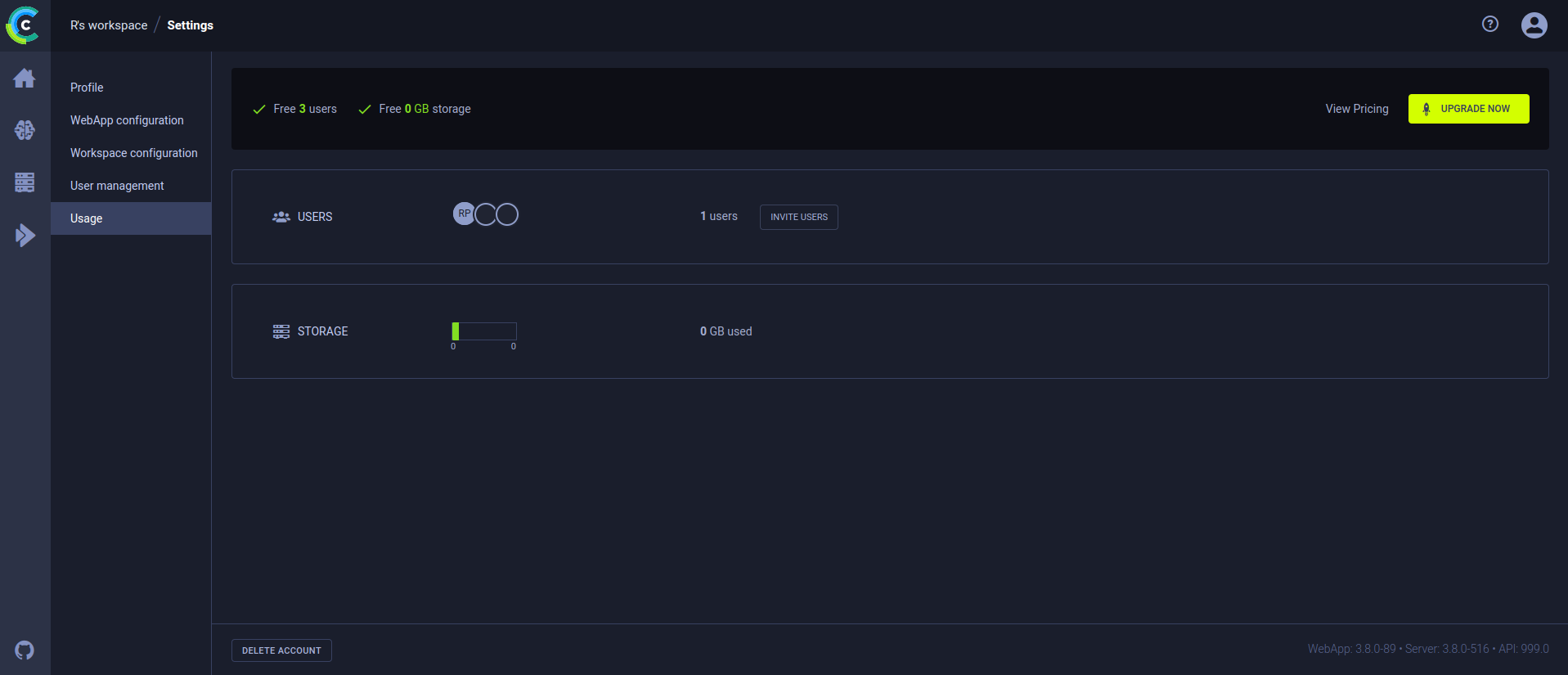Switch to WebApp configuration

tap(127, 120)
